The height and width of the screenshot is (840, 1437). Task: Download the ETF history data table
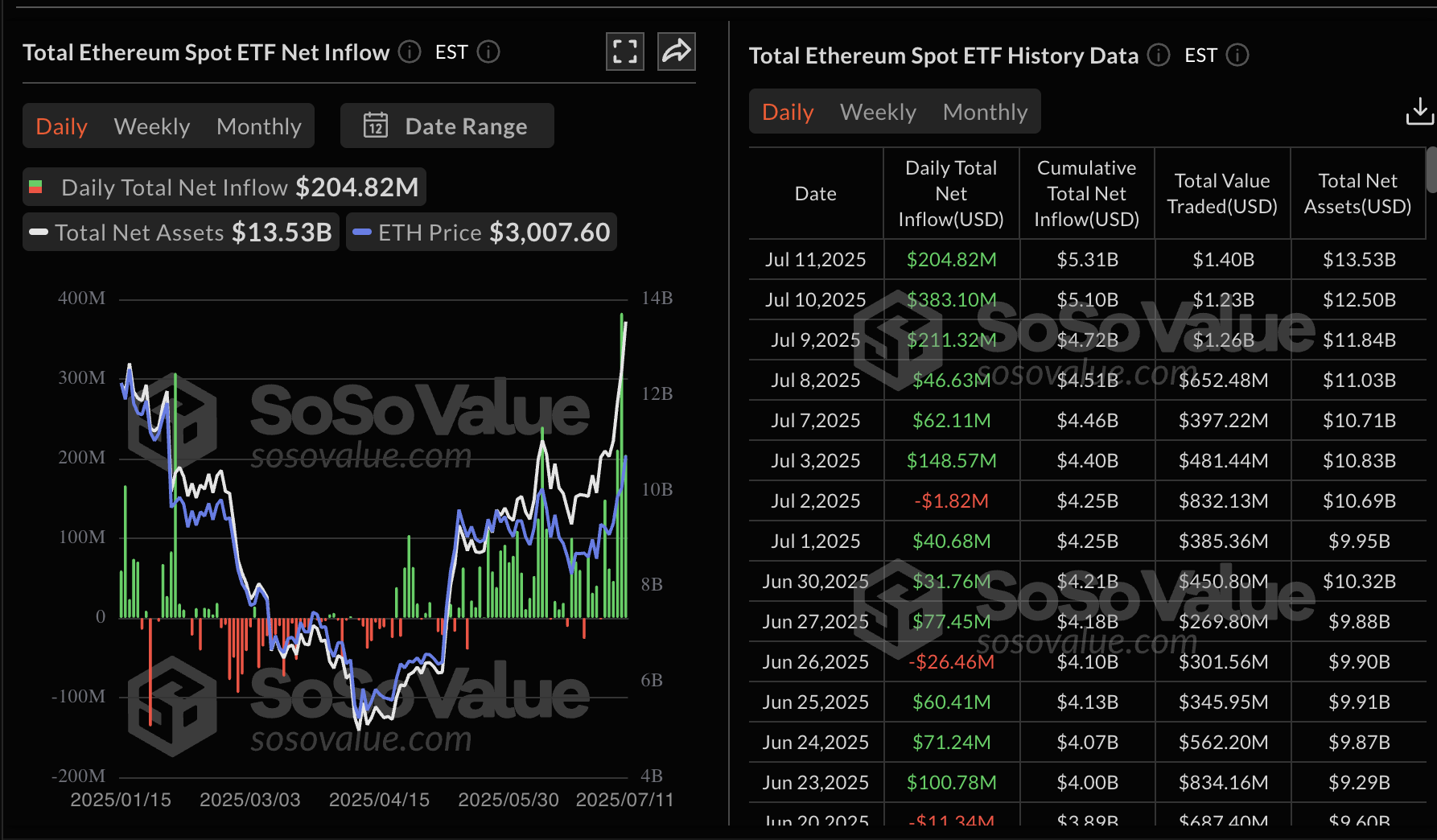[x=1420, y=112]
